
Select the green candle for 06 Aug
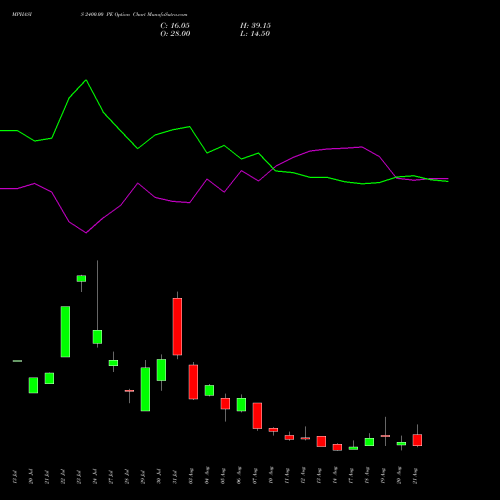pos(241,404)
